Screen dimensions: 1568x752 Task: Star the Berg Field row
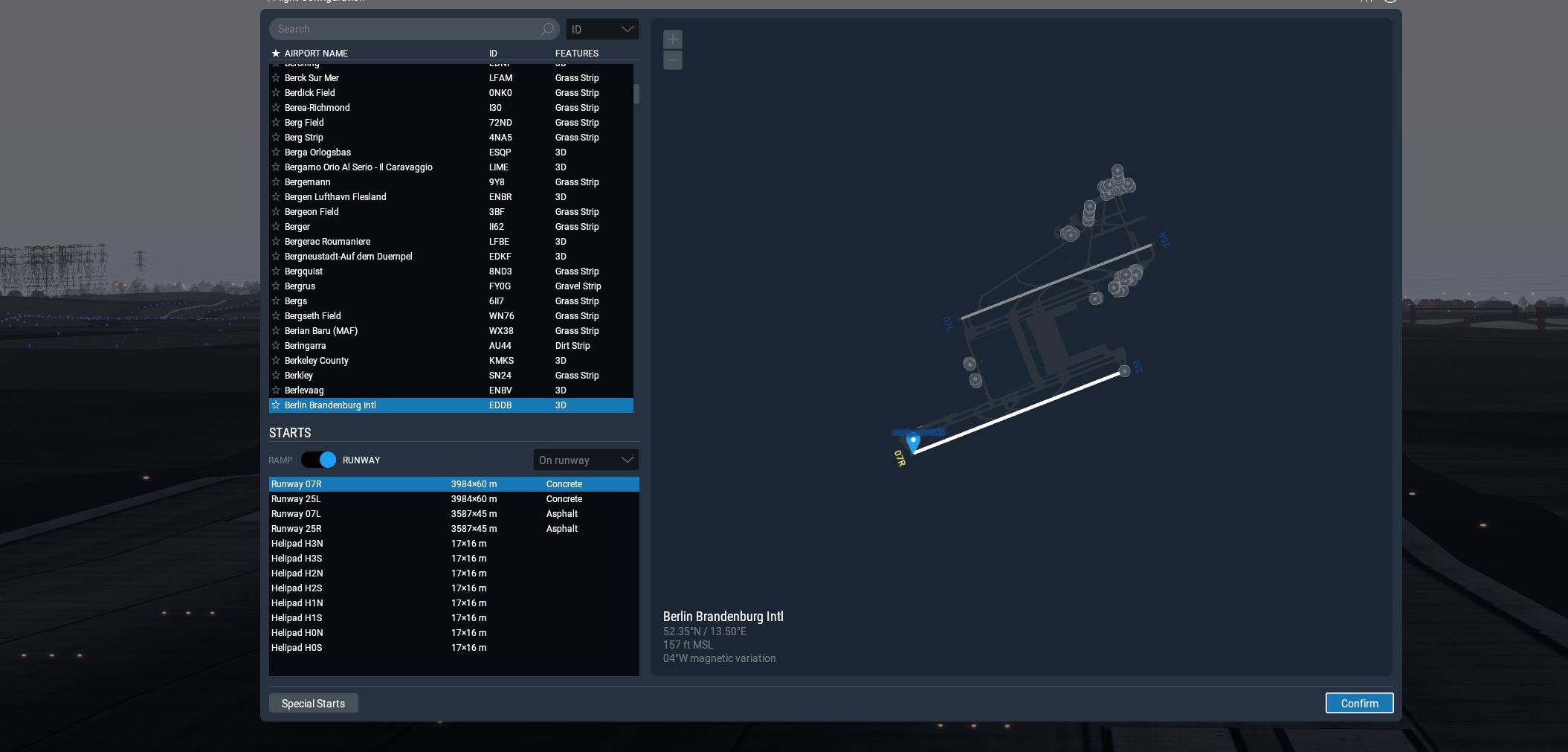click(276, 122)
